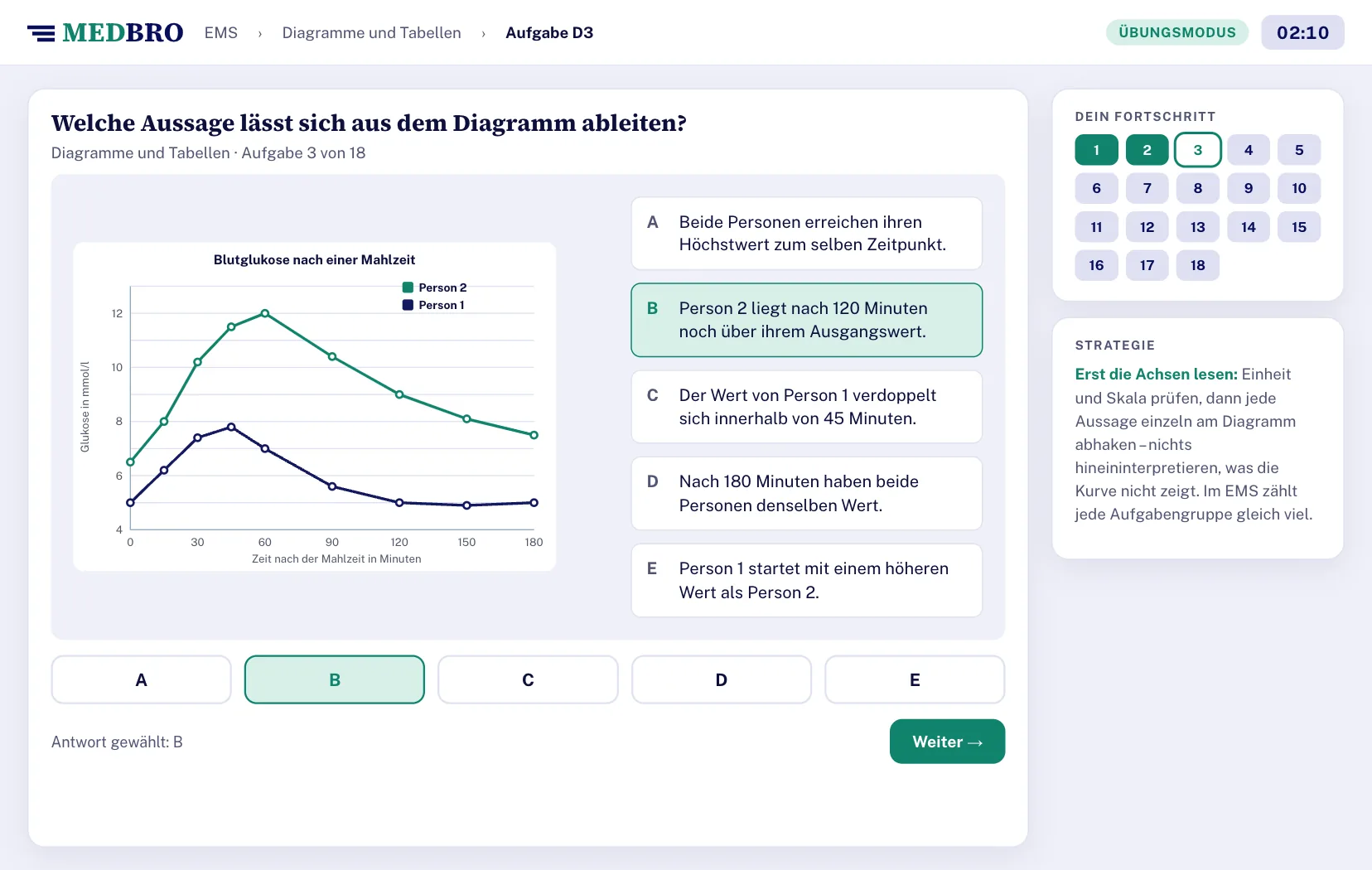
Task: Click the bottom answer button E
Action: click(915, 679)
